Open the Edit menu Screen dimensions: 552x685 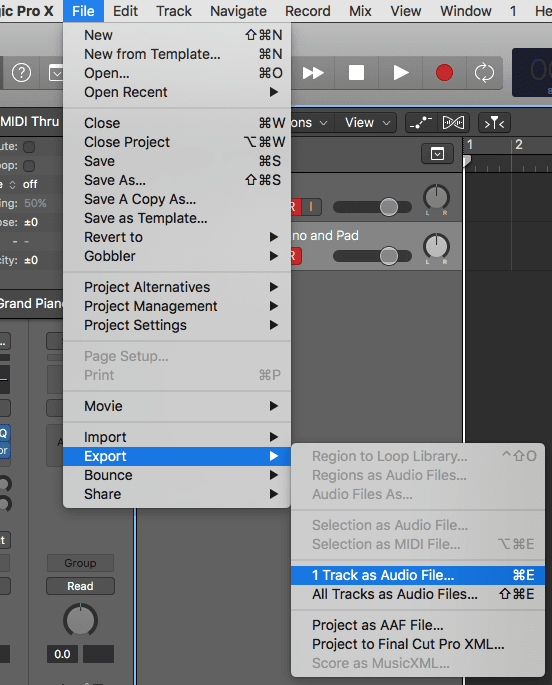[x=125, y=11]
